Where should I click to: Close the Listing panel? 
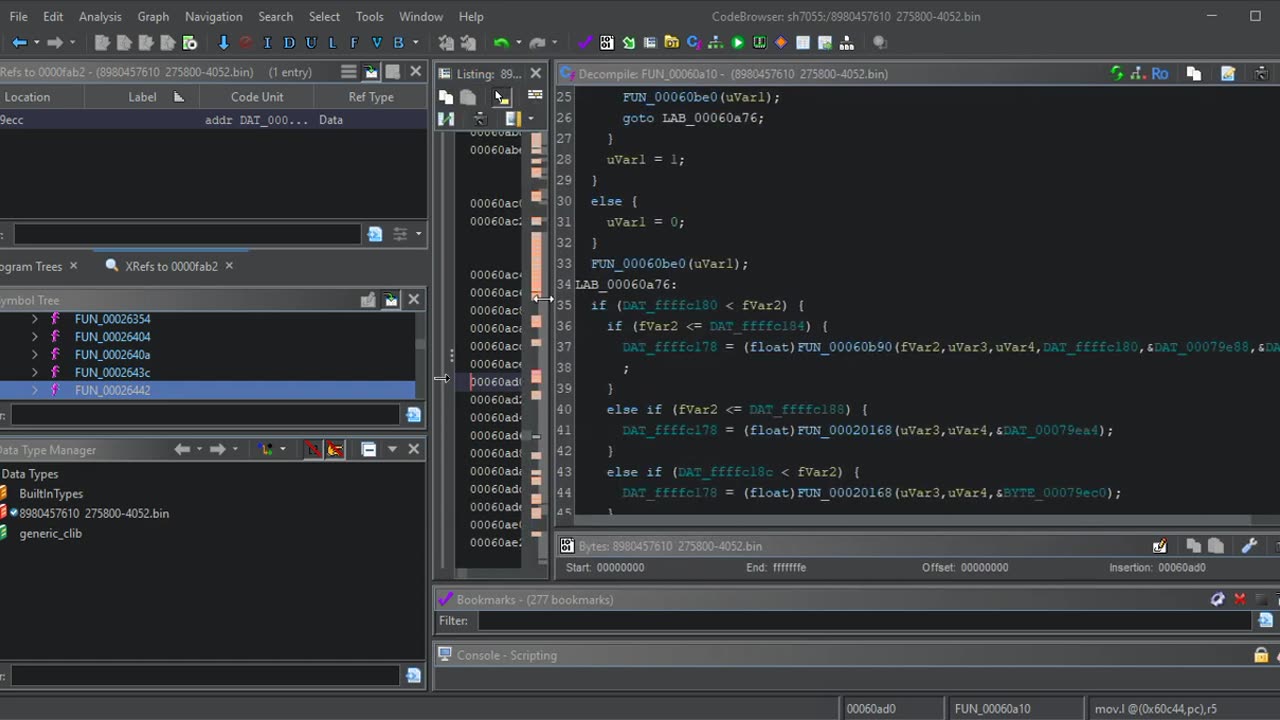(535, 73)
